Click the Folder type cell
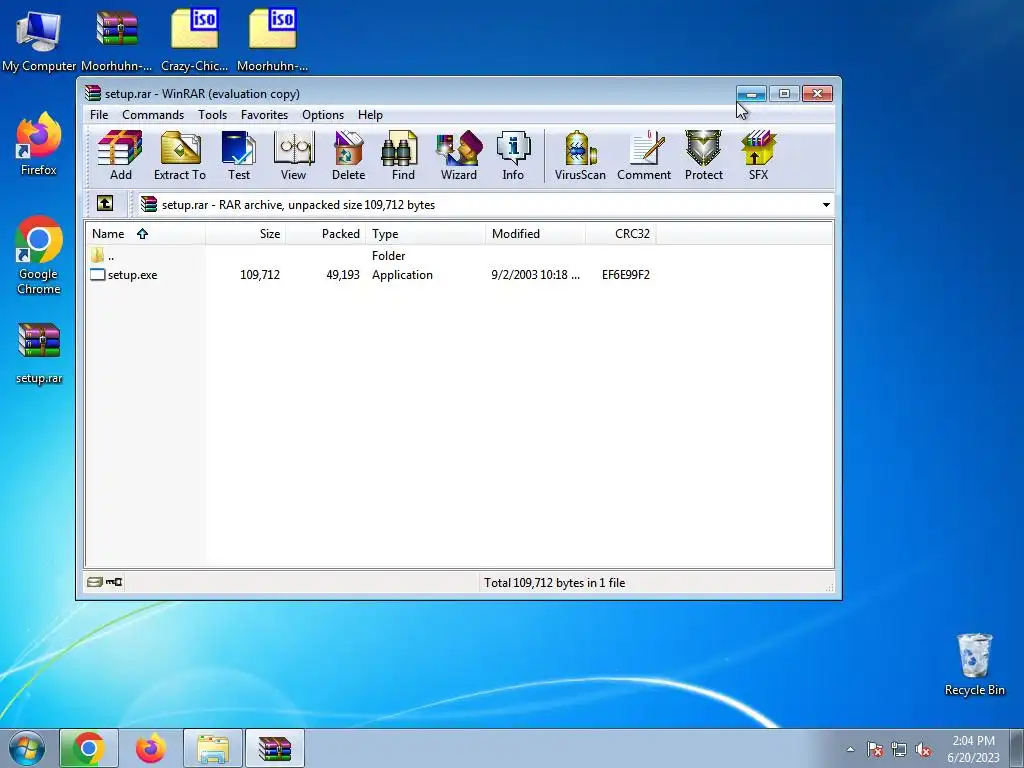 click(389, 256)
